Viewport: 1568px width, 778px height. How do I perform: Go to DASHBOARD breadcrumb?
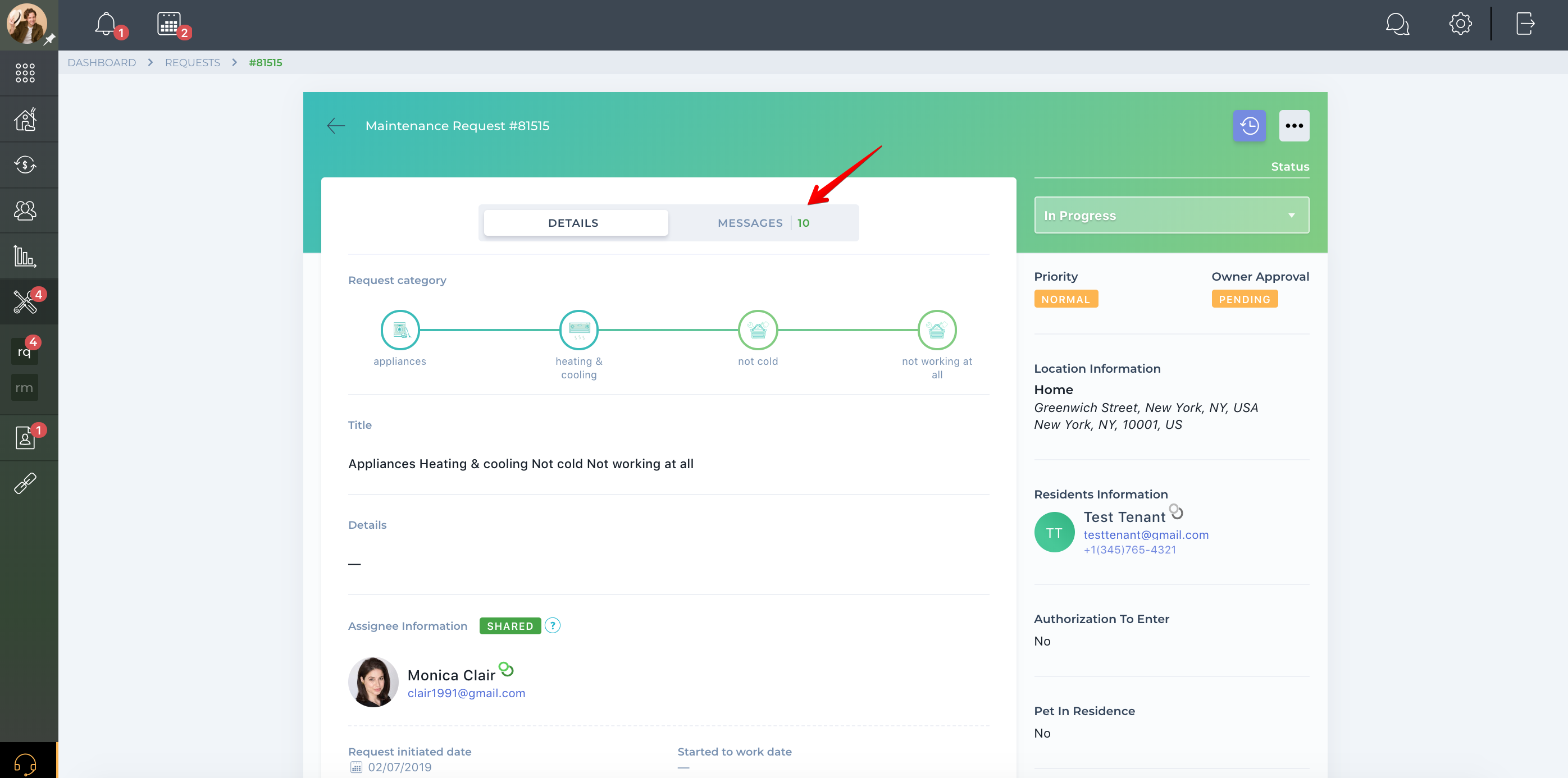[102, 63]
